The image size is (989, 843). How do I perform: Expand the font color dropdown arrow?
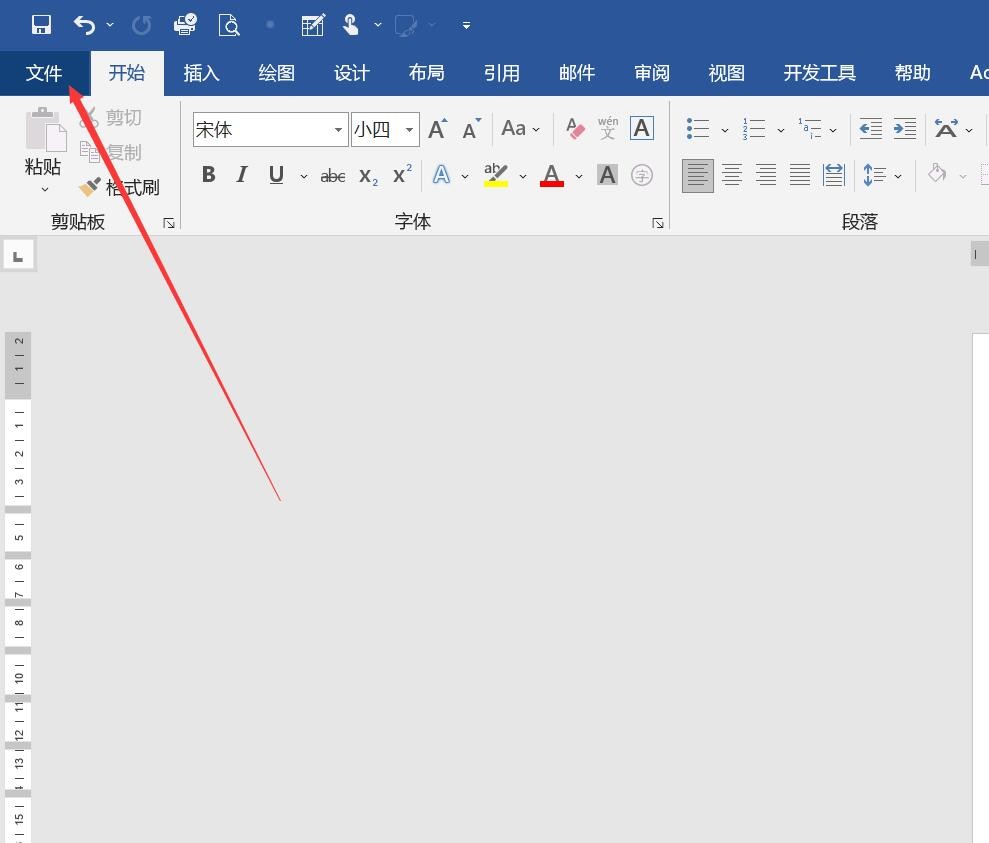pyautogui.click(x=579, y=176)
